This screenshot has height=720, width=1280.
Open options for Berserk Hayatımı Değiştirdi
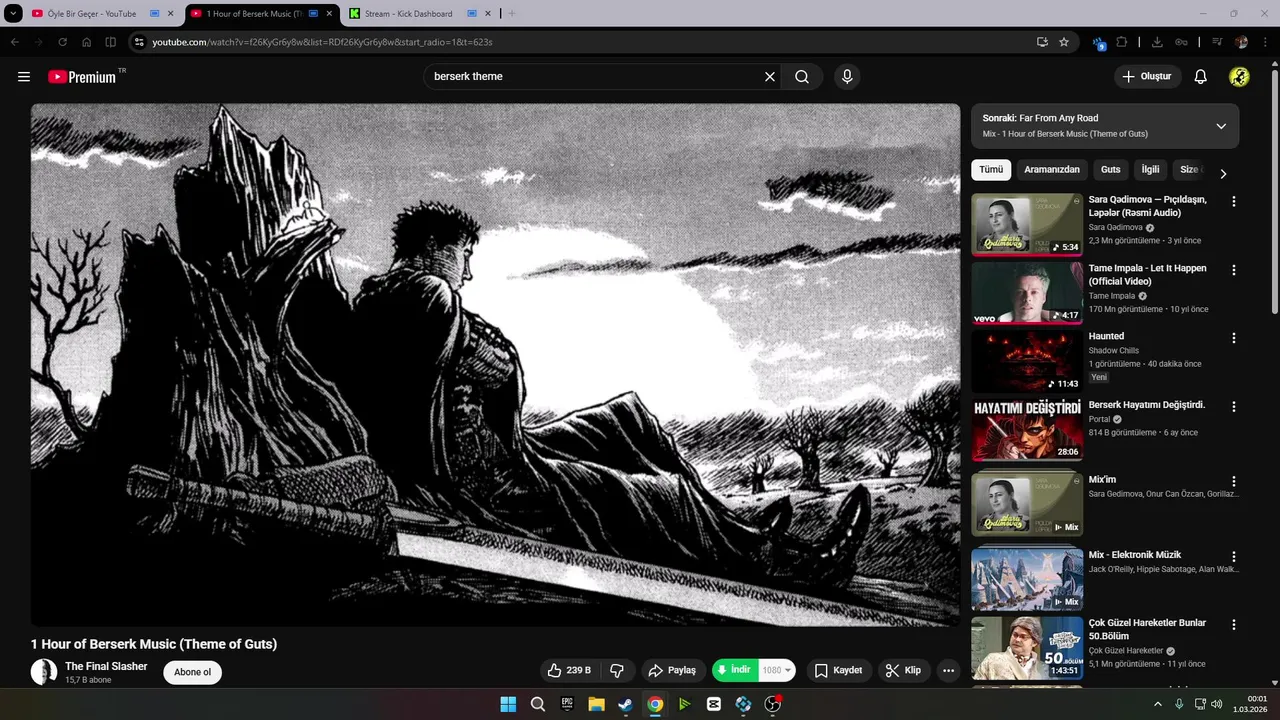(1233, 407)
